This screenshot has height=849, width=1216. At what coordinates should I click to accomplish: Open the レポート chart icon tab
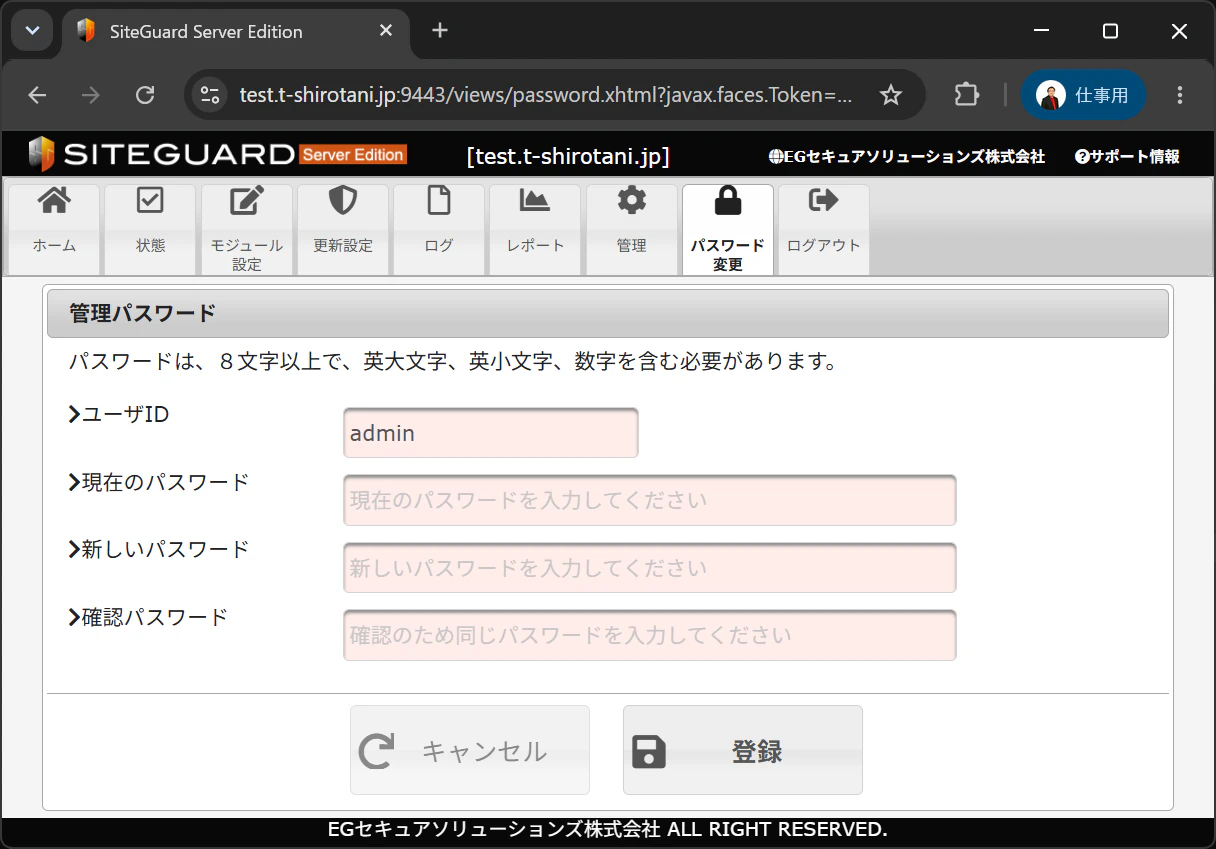[x=535, y=229]
